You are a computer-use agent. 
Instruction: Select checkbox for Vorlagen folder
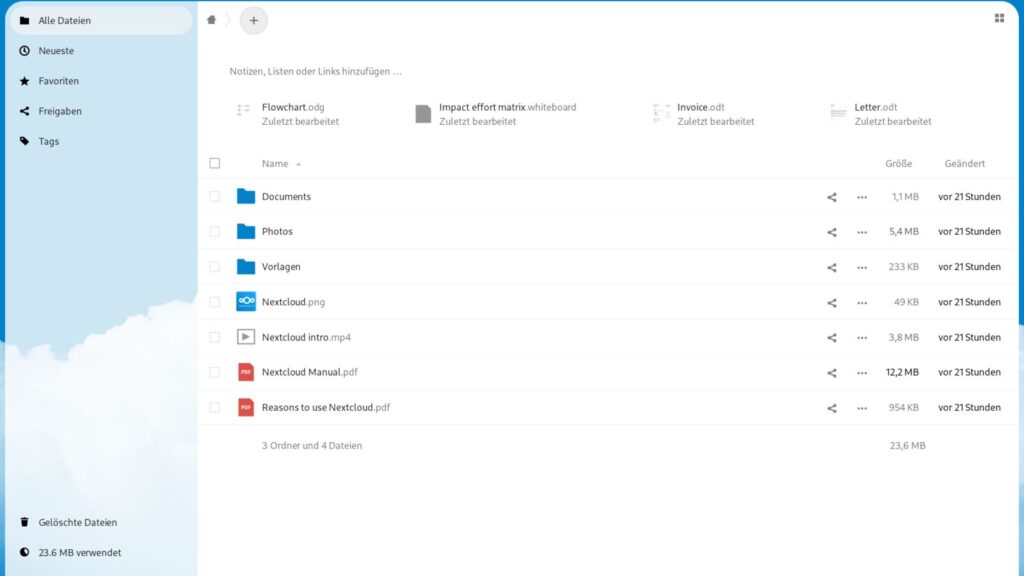(215, 266)
